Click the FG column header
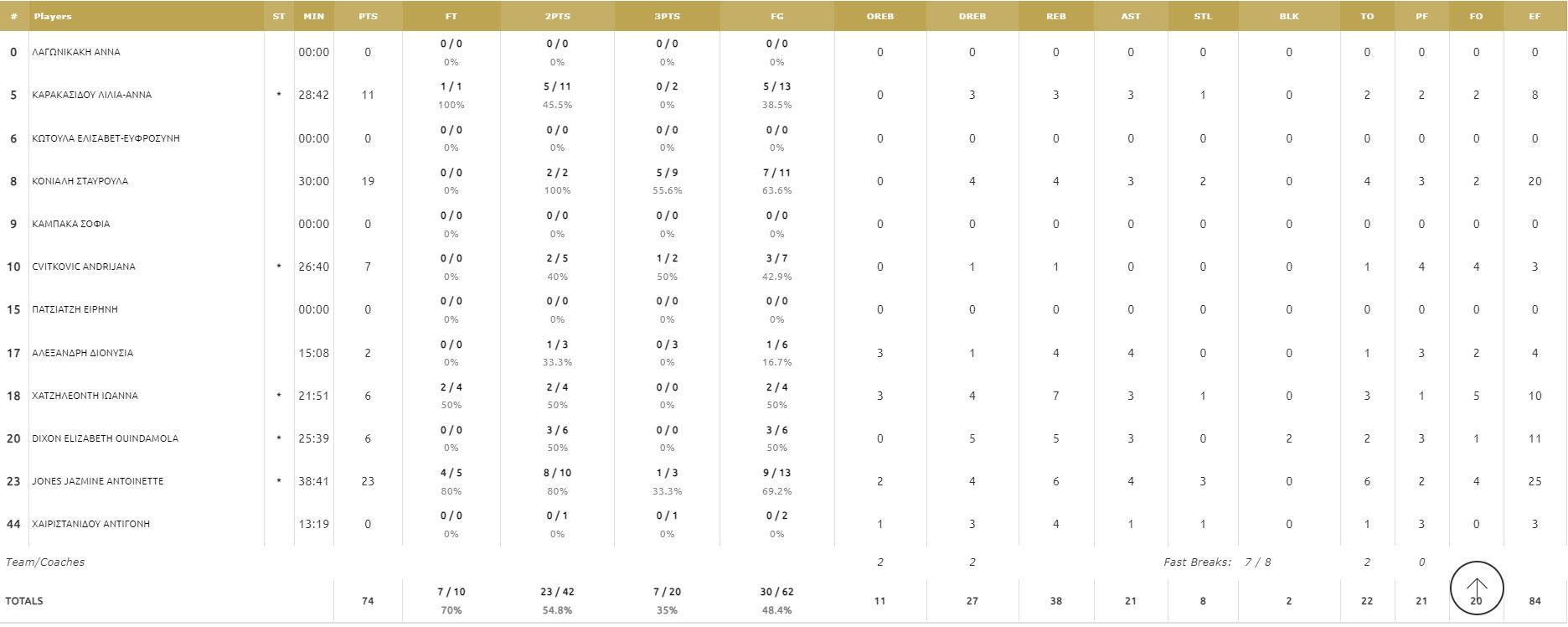 pyautogui.click(x=776, y=16)
